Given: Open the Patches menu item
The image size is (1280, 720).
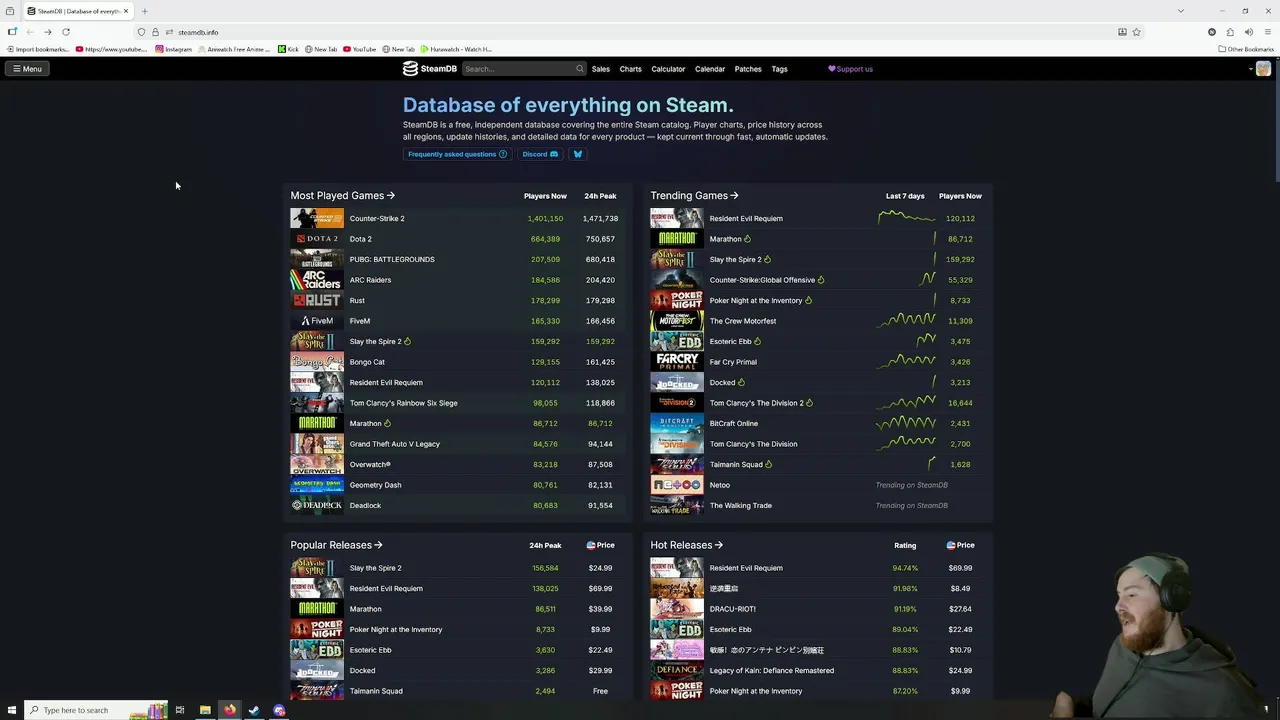Looking at the screenshot, I should click(x=748, y=69).
